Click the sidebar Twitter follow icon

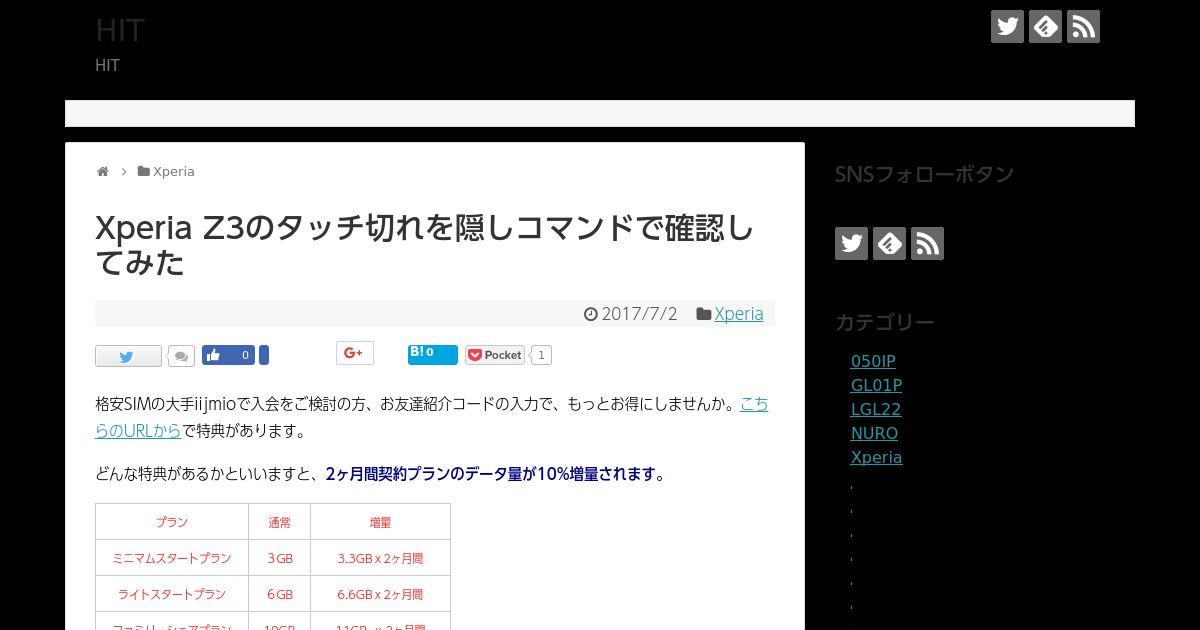[x=851, y=243]
